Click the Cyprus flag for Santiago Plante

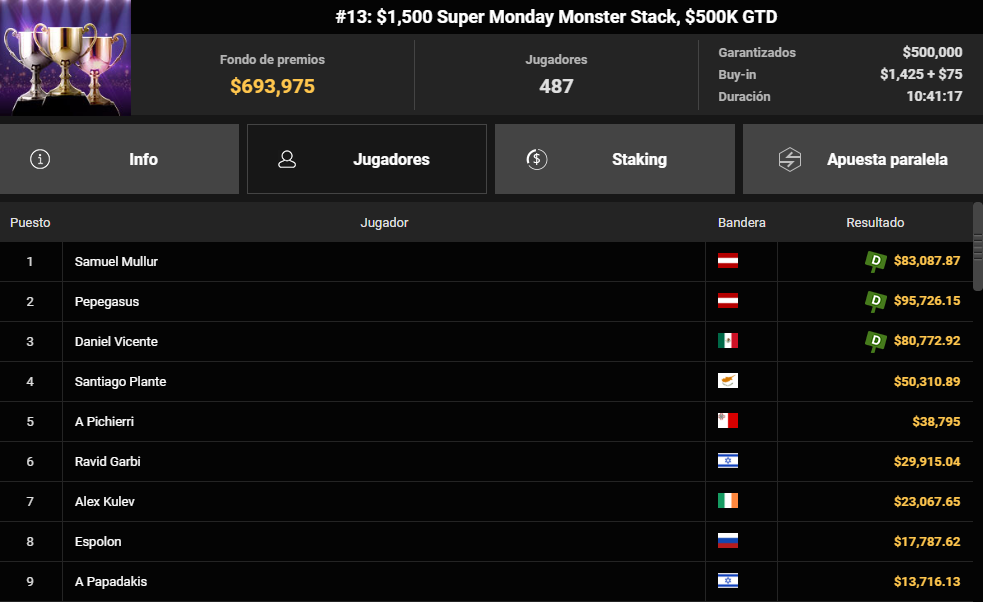(x=728, y=381)
